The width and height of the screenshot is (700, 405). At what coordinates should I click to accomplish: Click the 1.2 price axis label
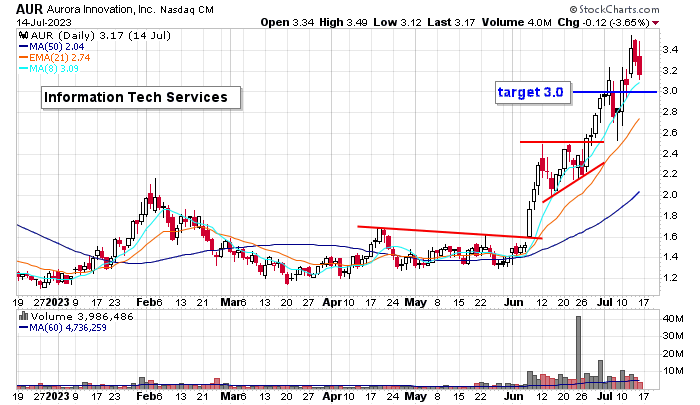point(671,278)
